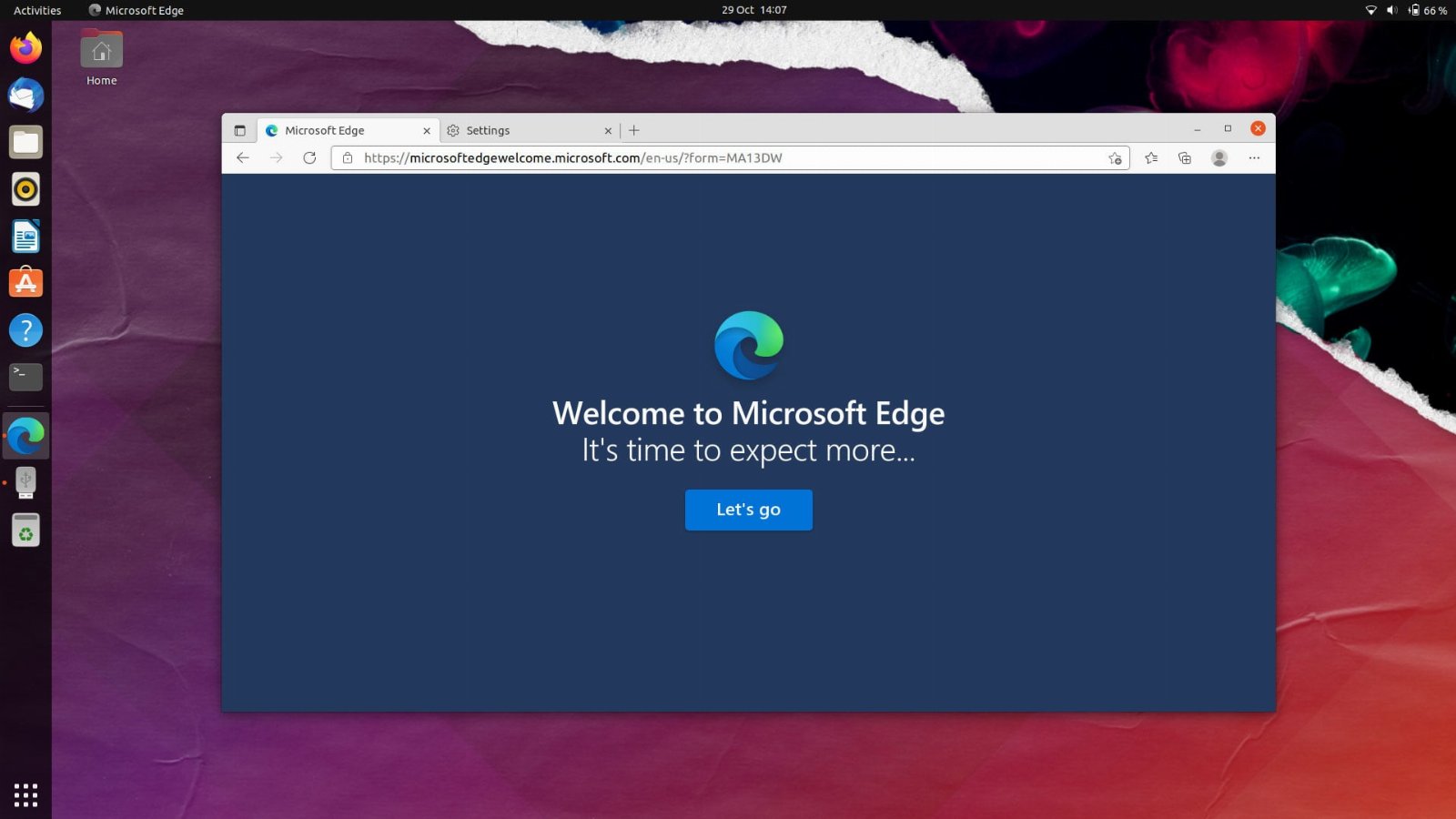This screenshot has height=819, width=1456.
Task: Focus the address bar URL field
Action: [x=730, y=157]
